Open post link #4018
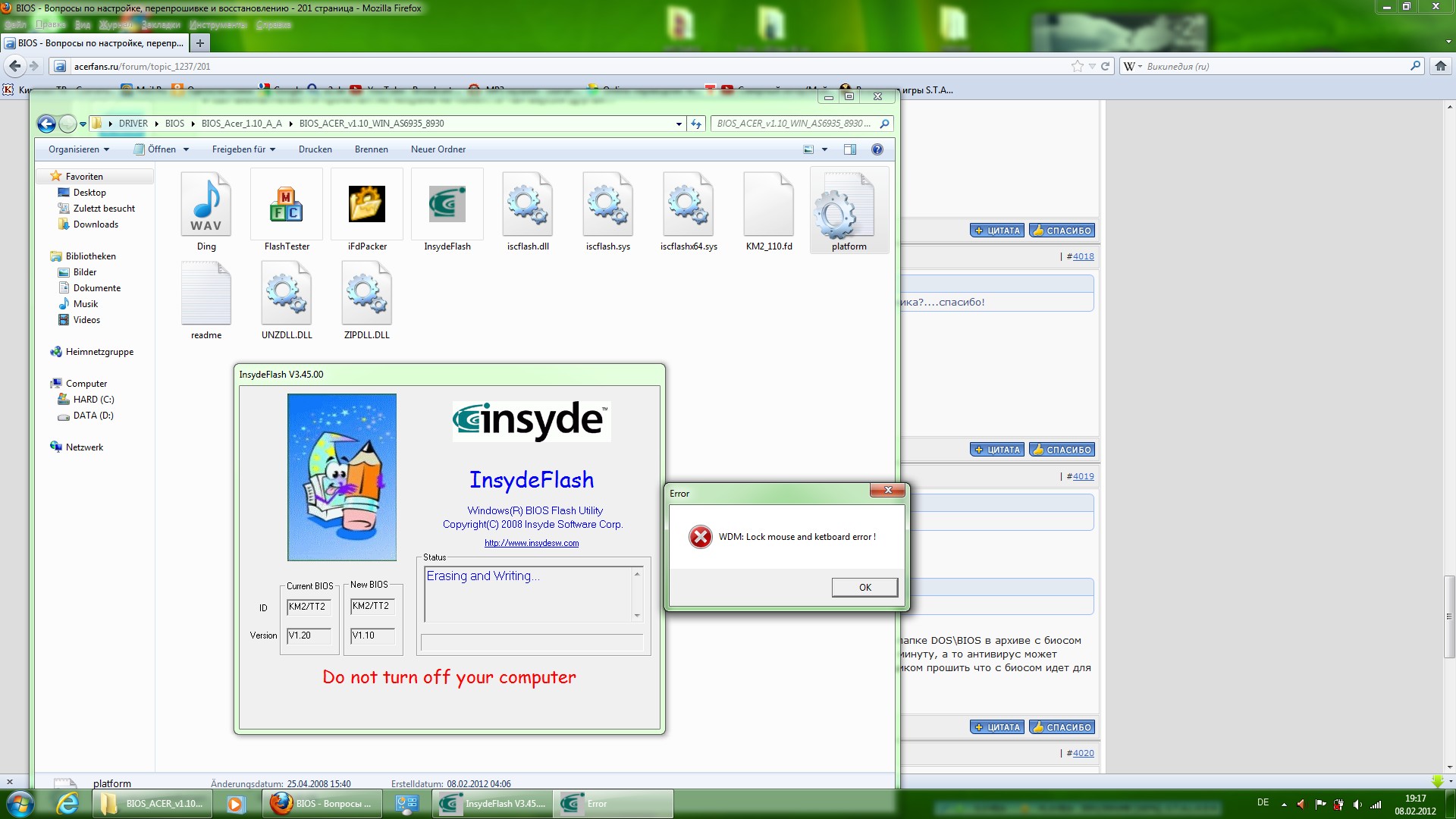This screenshot has height=819, width=1456. click(1084, 256)
